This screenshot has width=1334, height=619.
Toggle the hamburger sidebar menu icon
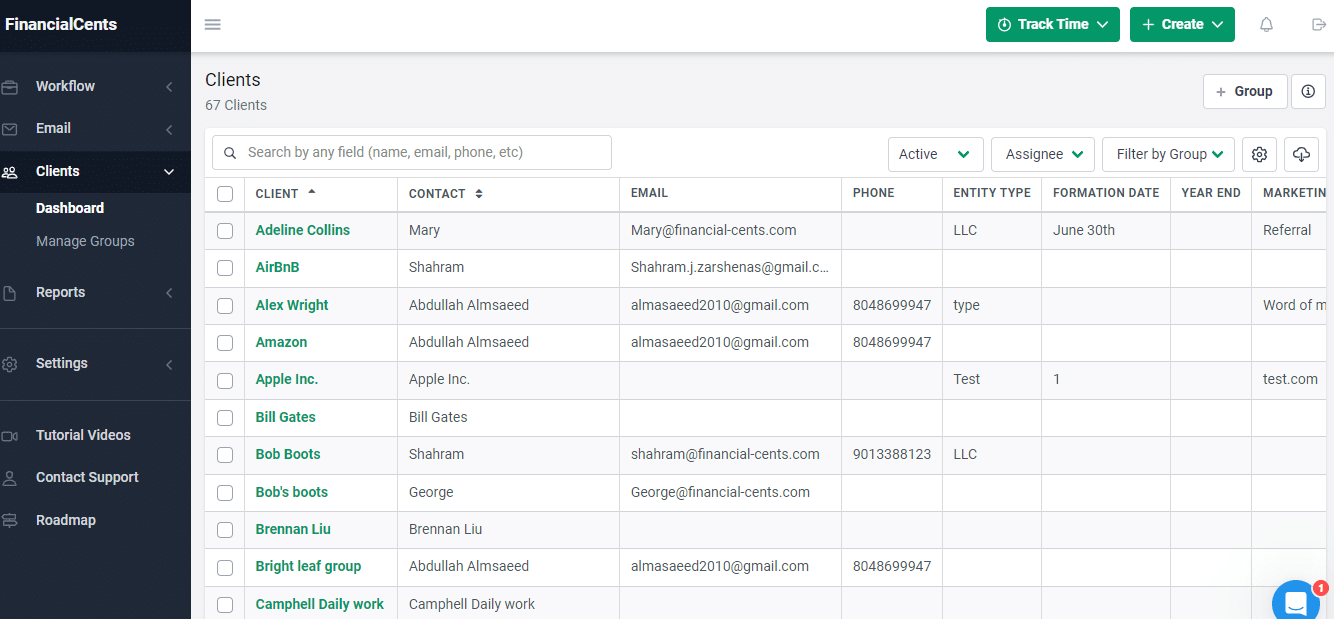pyautogui.click(x=212, y=25)
